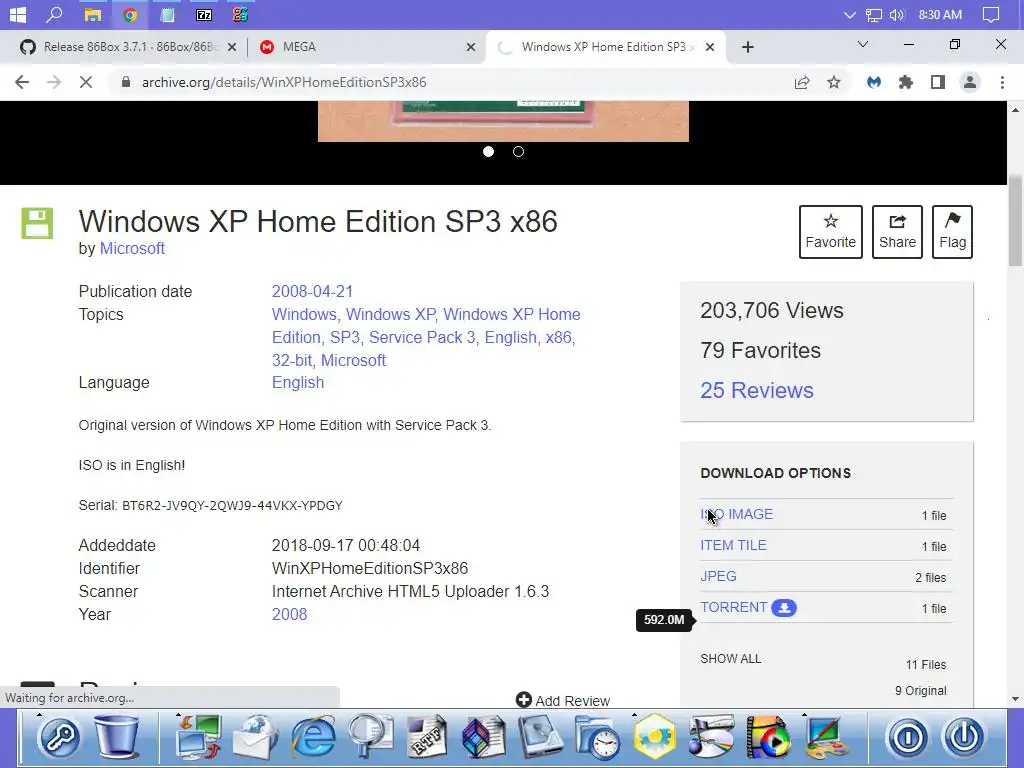Open the Malwarebytes extension icon
This screenshot has width=1024, height=768.
(x=874, y=82)
